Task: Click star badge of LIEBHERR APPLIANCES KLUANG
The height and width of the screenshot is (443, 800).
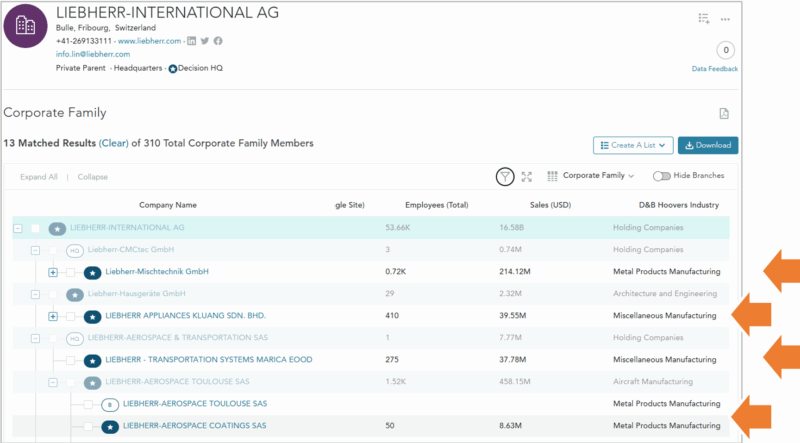Action: point(92,316)
